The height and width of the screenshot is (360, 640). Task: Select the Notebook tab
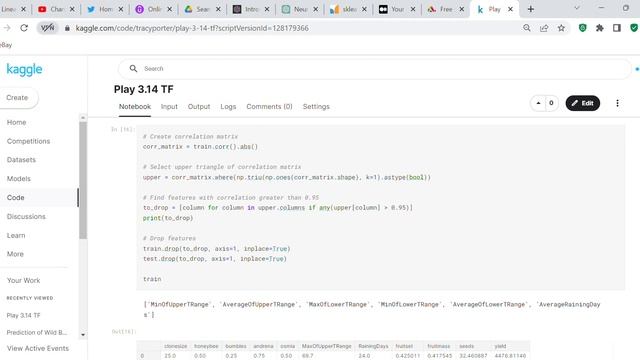(x=135, y=107)
